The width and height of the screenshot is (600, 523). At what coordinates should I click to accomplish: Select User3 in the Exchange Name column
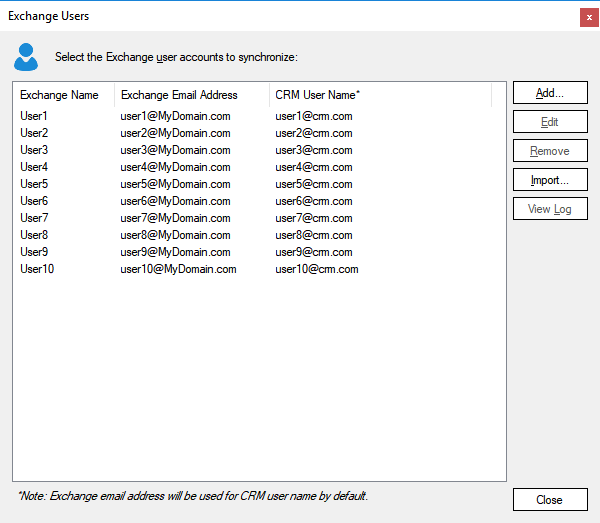34,150
